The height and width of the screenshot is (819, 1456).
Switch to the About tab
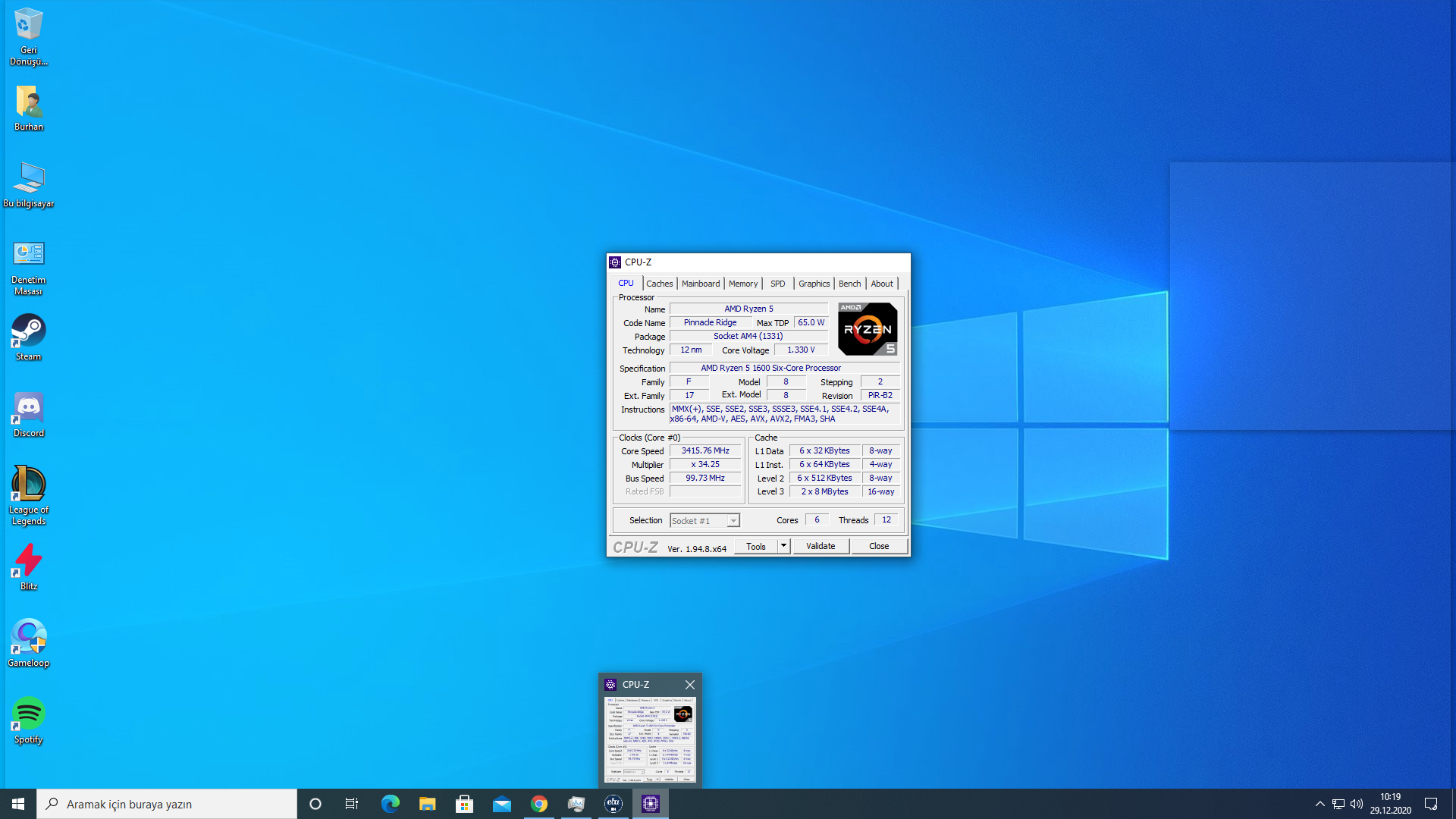pos(882,284)
